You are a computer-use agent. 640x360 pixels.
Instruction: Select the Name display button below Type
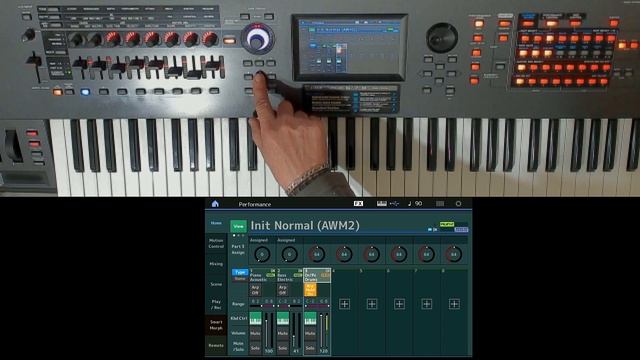pyautogui.click(x=240, y=278)
